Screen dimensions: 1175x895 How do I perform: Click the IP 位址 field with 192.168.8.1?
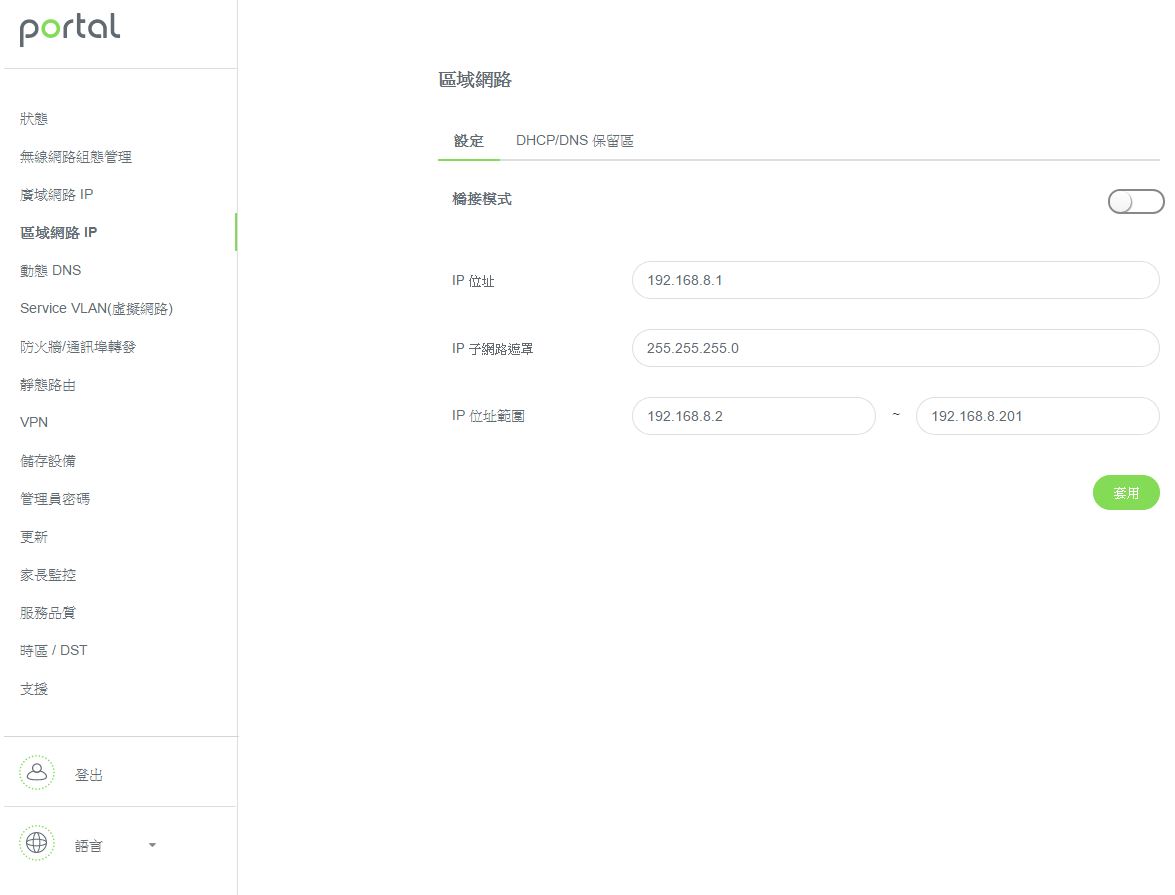[895, 280]
